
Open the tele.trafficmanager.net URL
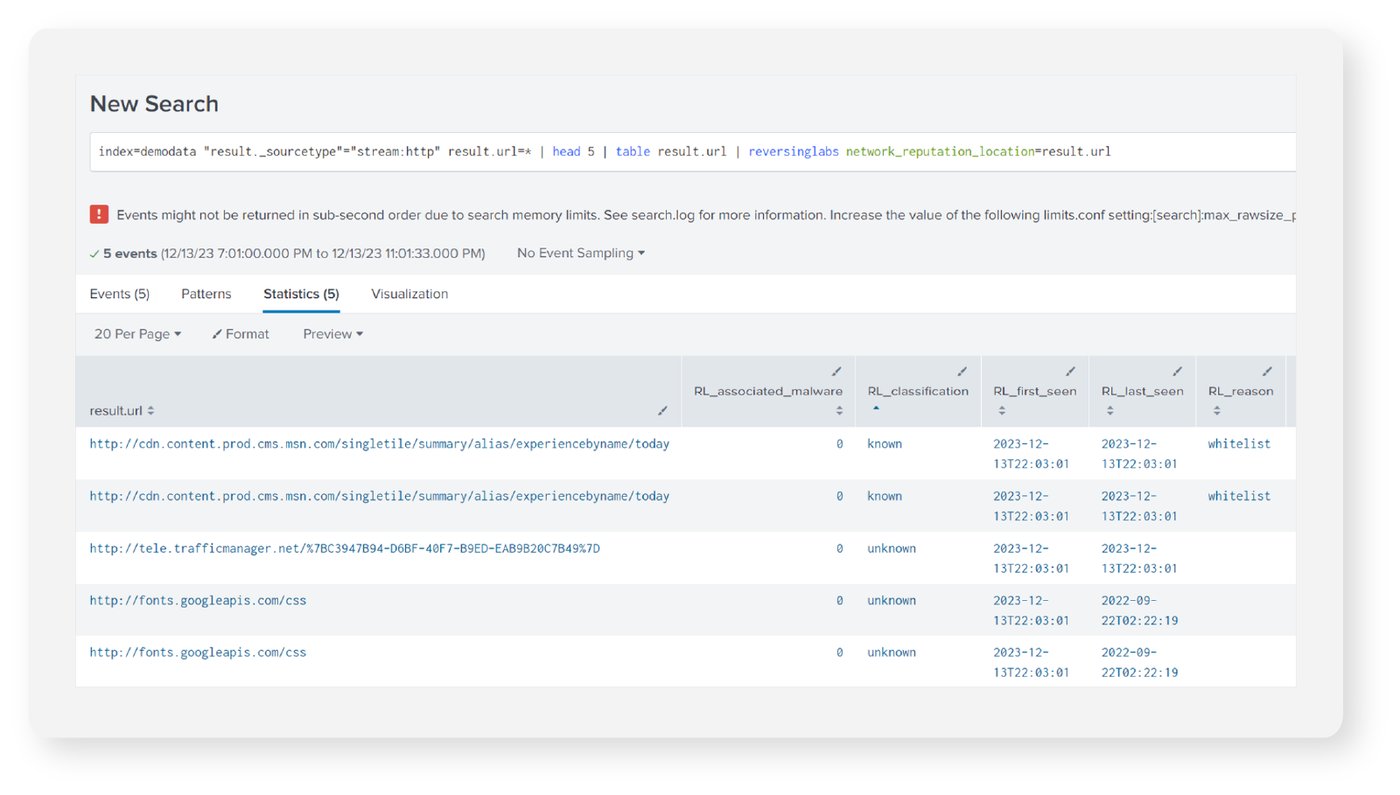344,548
